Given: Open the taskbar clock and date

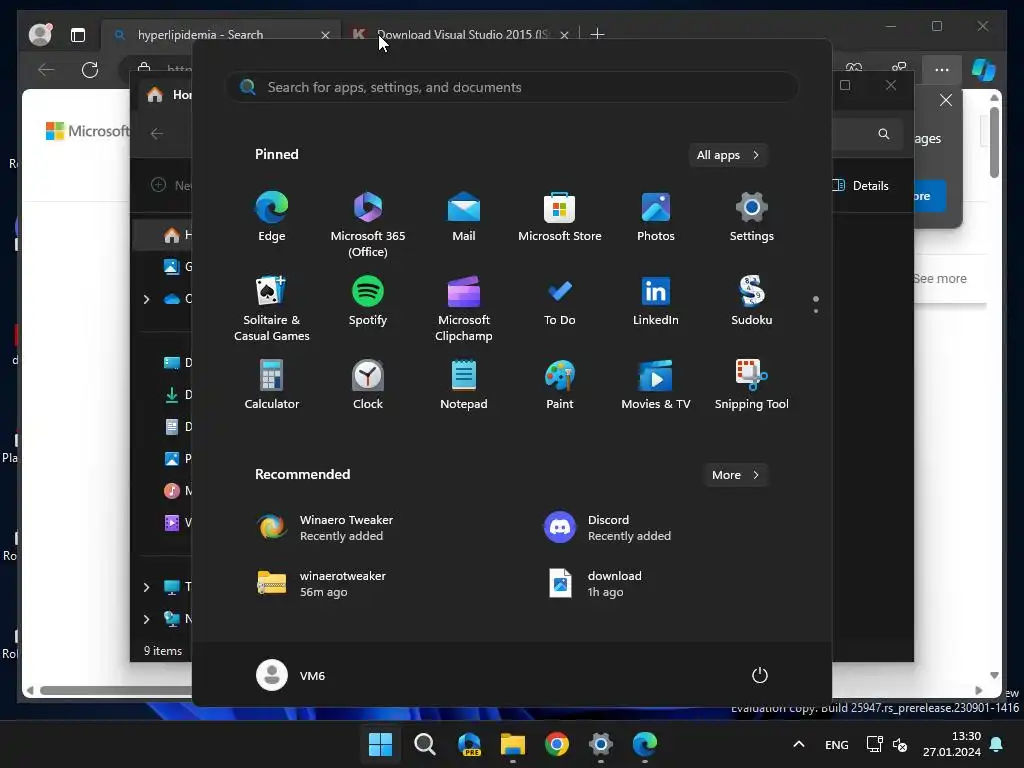Looking at the screenshot, I should click(952, 744).
